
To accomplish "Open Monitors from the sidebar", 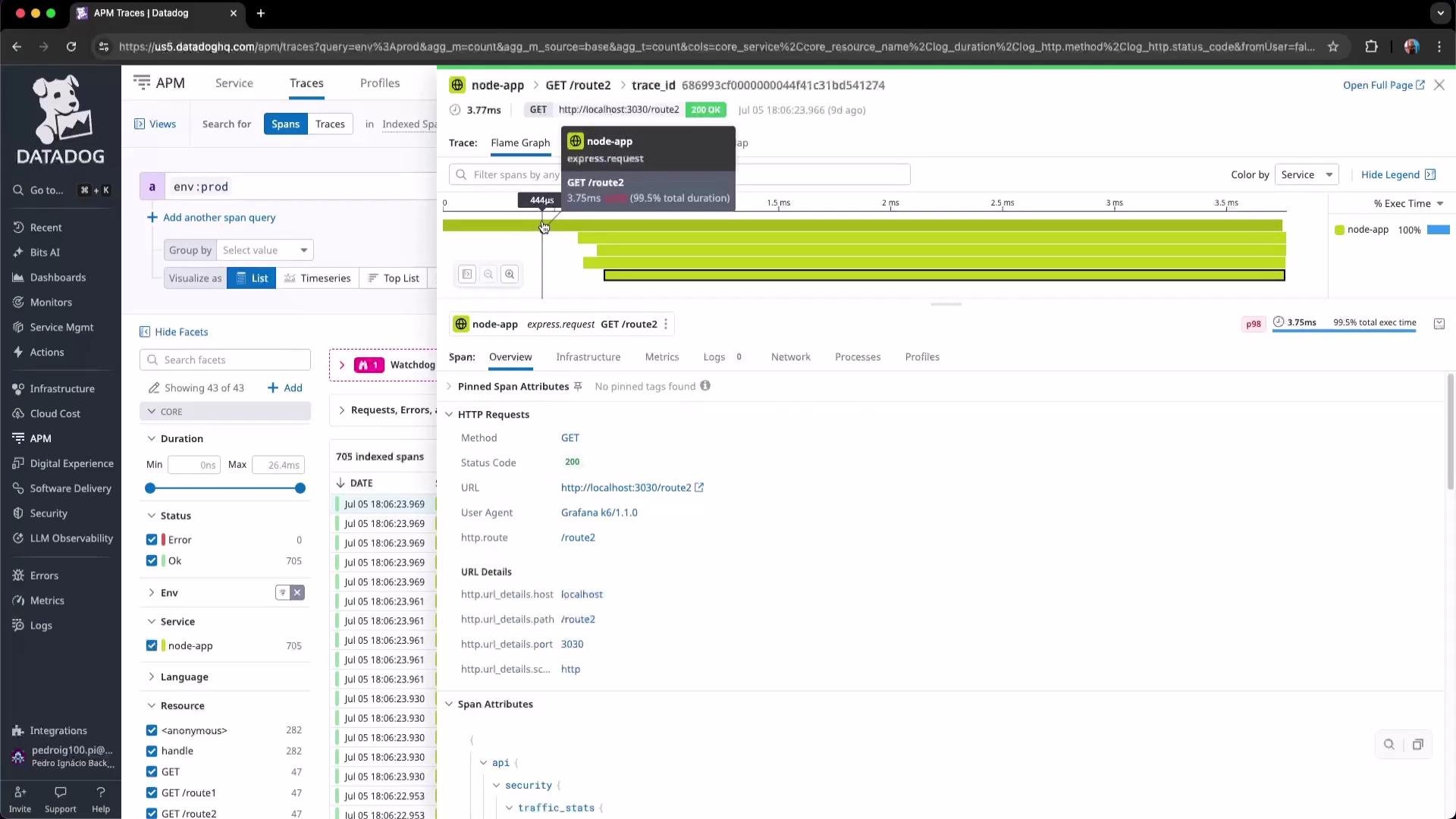I will point(51,303).
